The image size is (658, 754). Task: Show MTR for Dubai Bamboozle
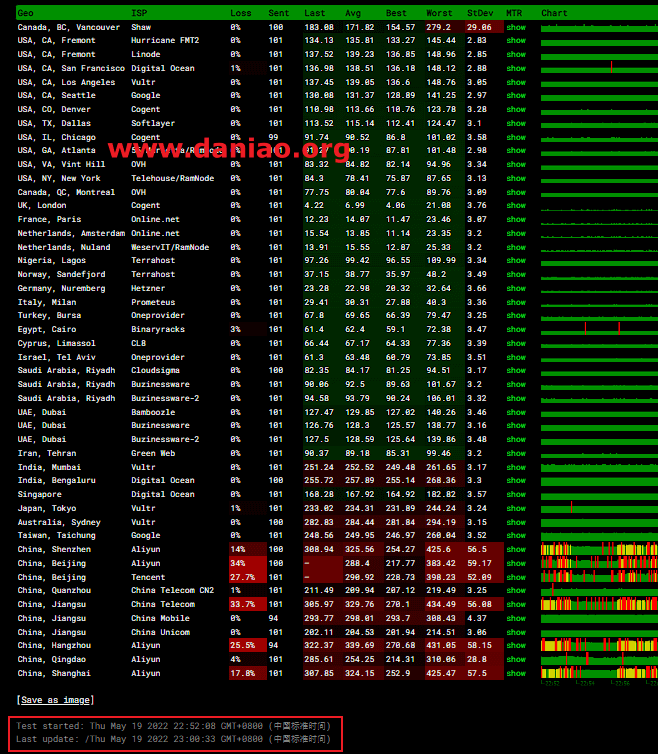516,412
